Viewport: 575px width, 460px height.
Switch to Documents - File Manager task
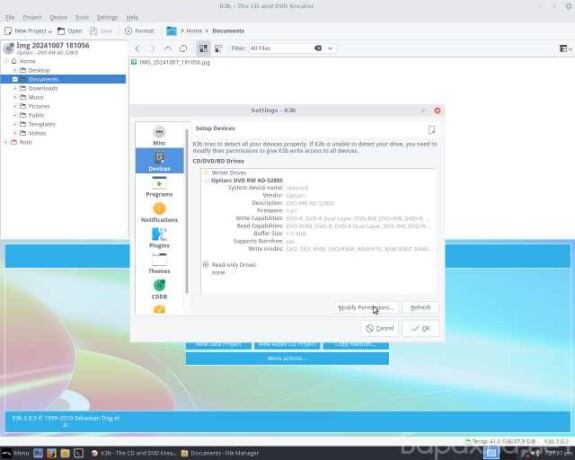tap(220, 453)
